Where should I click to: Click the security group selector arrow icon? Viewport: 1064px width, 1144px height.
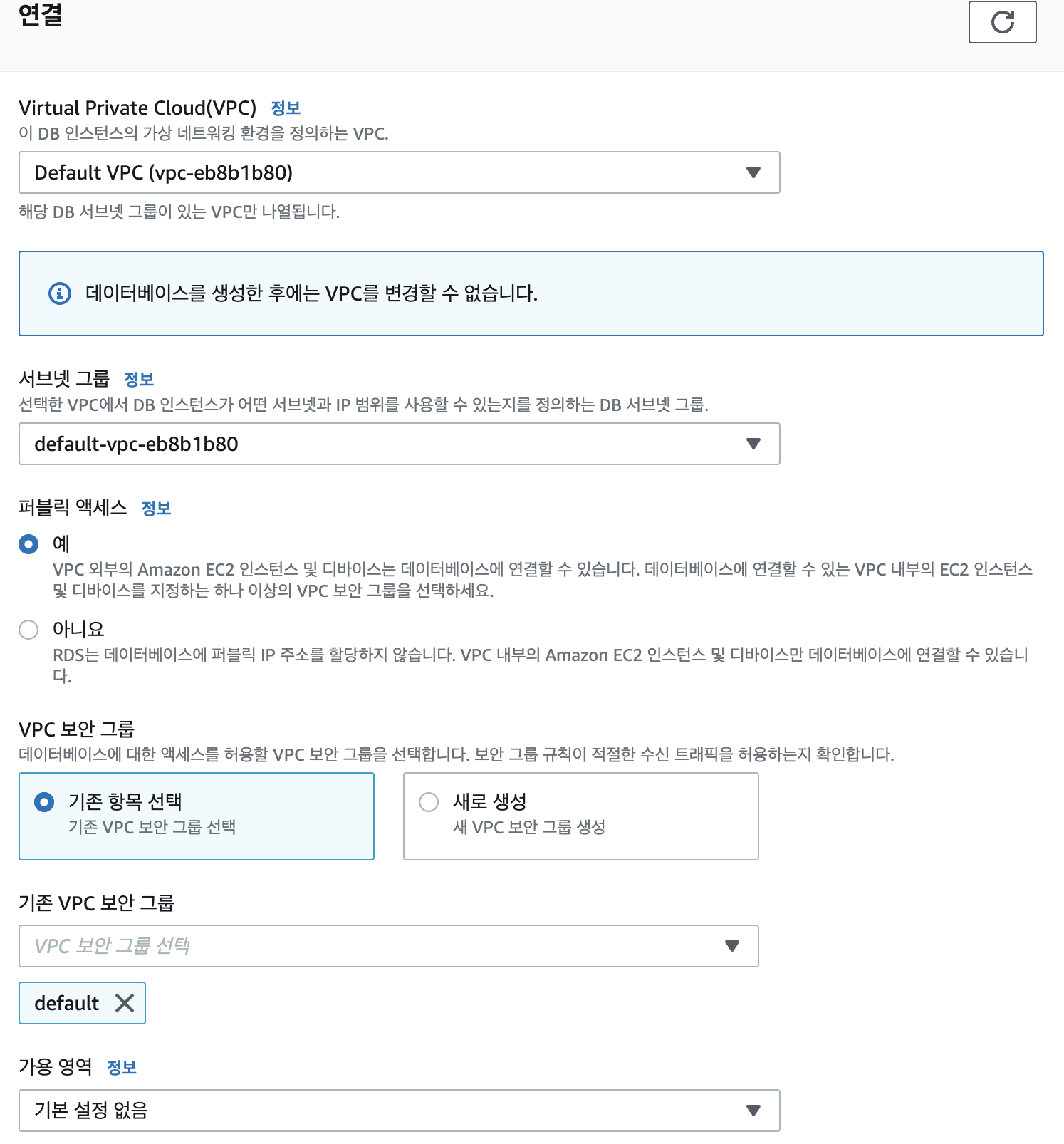[x=731, y=946]
